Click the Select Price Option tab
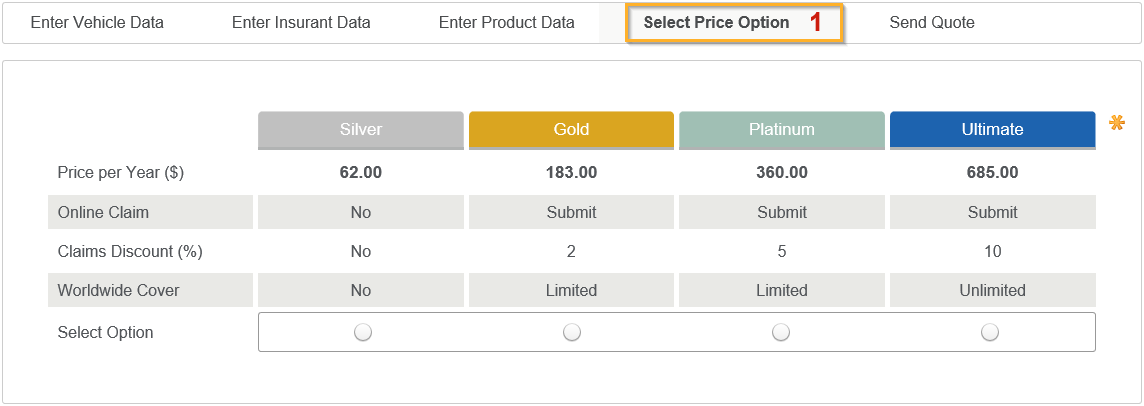 click(x=716, y=23)
